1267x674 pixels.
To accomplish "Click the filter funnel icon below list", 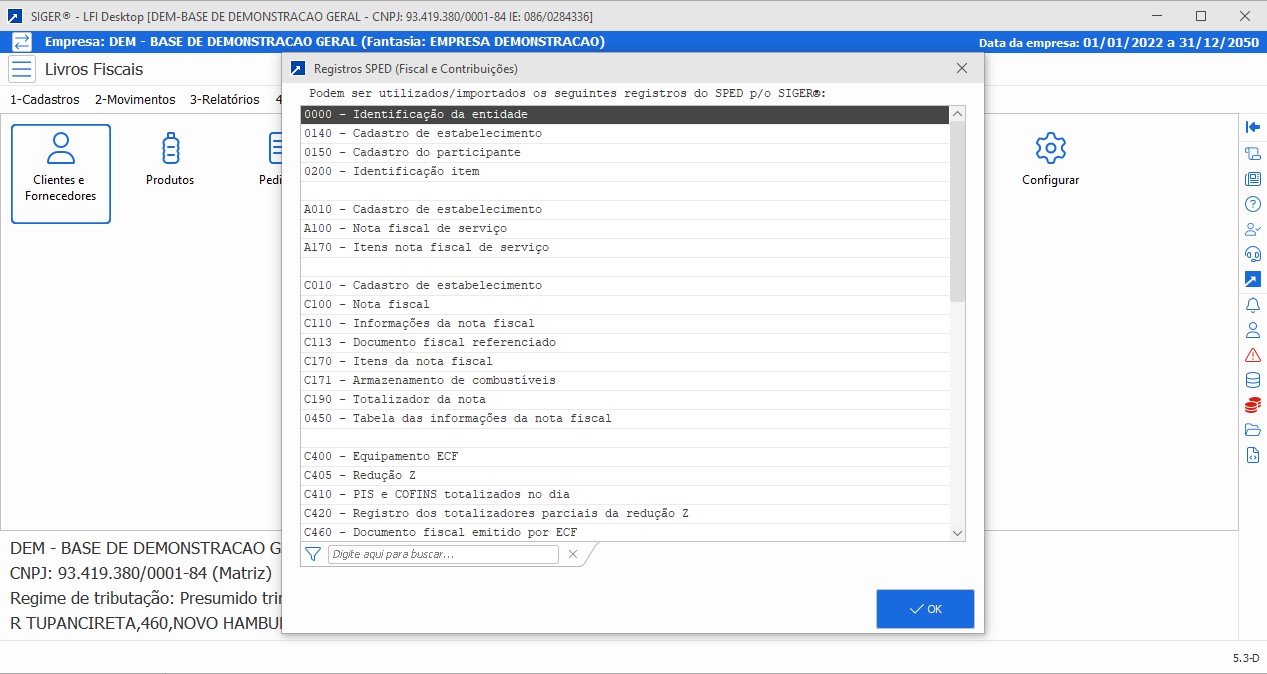I will point(313,554).
